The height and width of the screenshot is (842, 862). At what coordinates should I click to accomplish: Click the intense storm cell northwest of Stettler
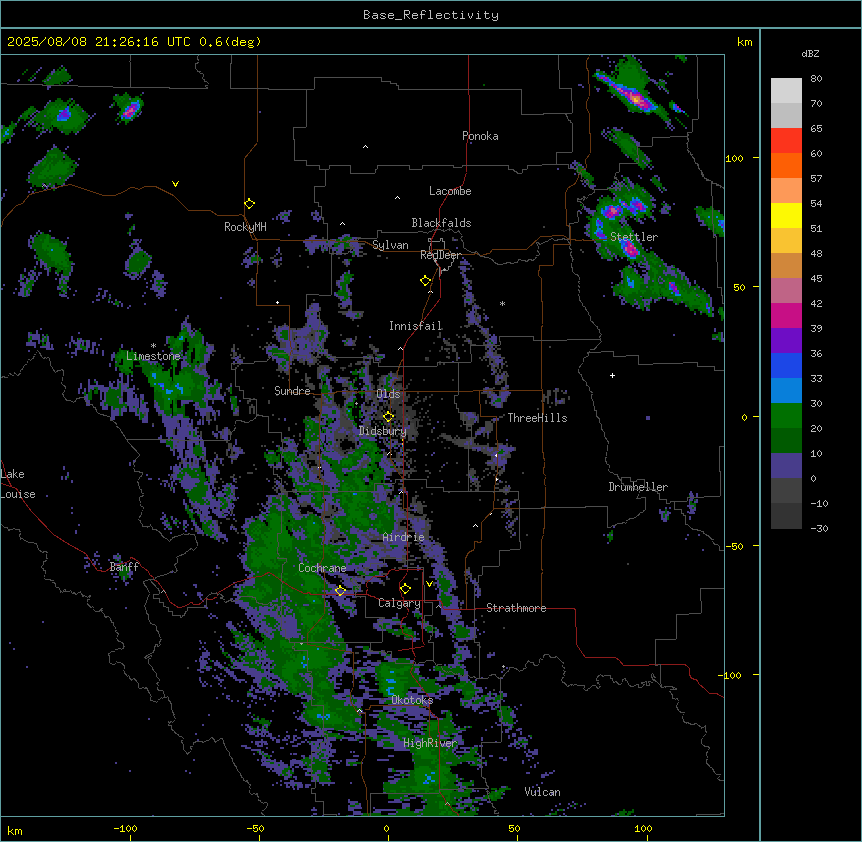tap(612, 211)
